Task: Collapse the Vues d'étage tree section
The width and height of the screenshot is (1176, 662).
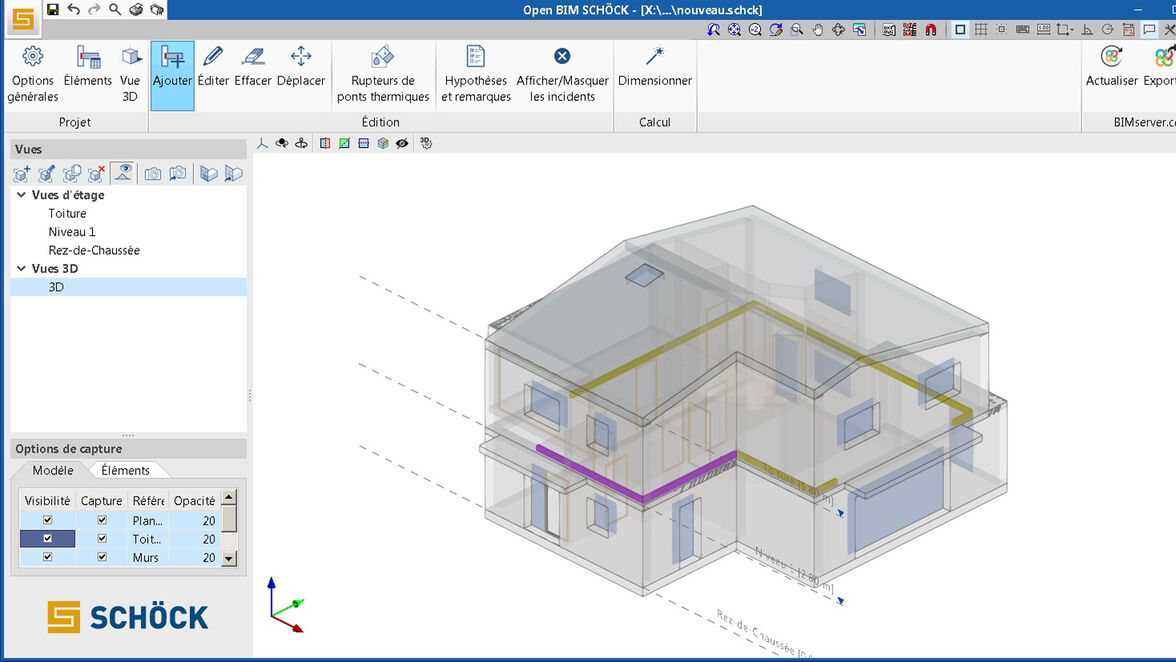Action: tap(22, 194)
